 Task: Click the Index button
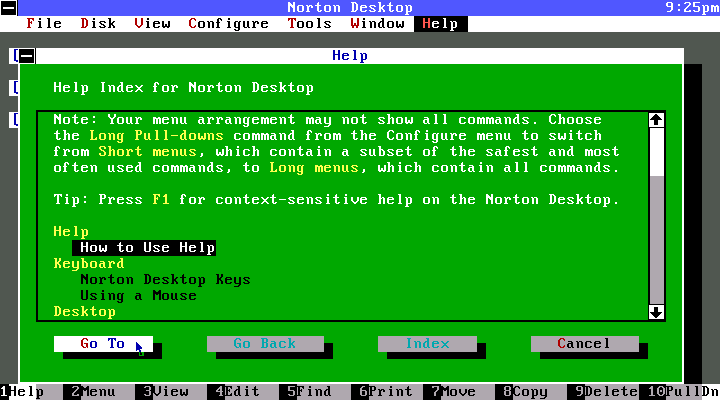(x=427, y=344)
